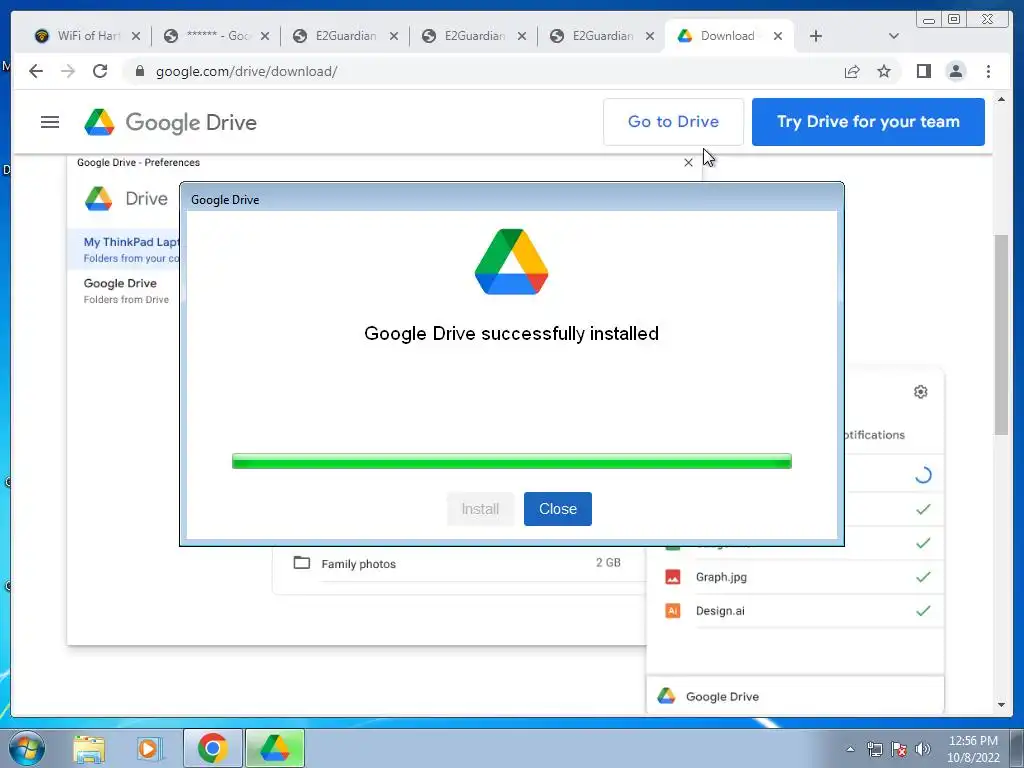Viewport: 1024px width, 768px height.
Task: Open a new browser tab
Action: (x=816, y=36)
